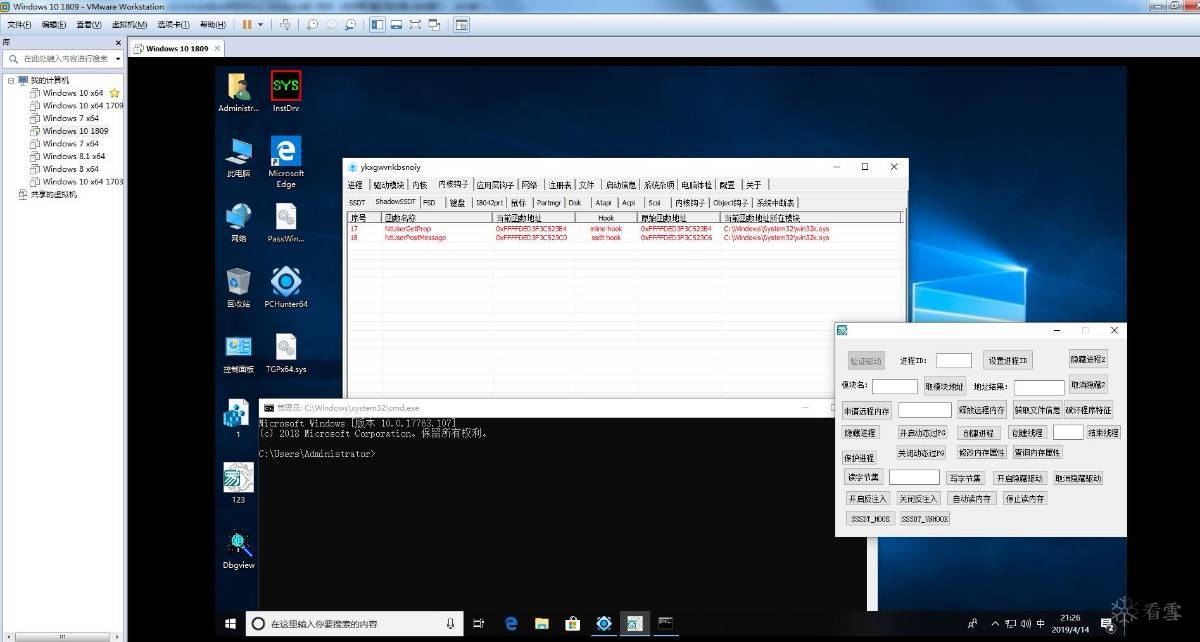Screen dimensions: 1200x642
Task: Click the 保护进程 button
Action: 859,457
